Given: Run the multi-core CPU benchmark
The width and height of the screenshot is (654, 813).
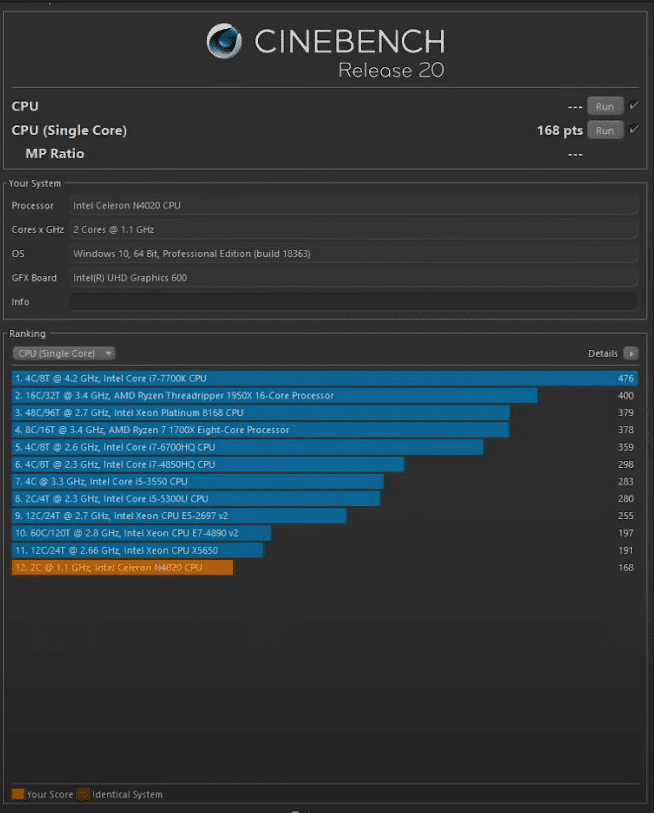Looking at the screenshot, I should coord(605,106).
